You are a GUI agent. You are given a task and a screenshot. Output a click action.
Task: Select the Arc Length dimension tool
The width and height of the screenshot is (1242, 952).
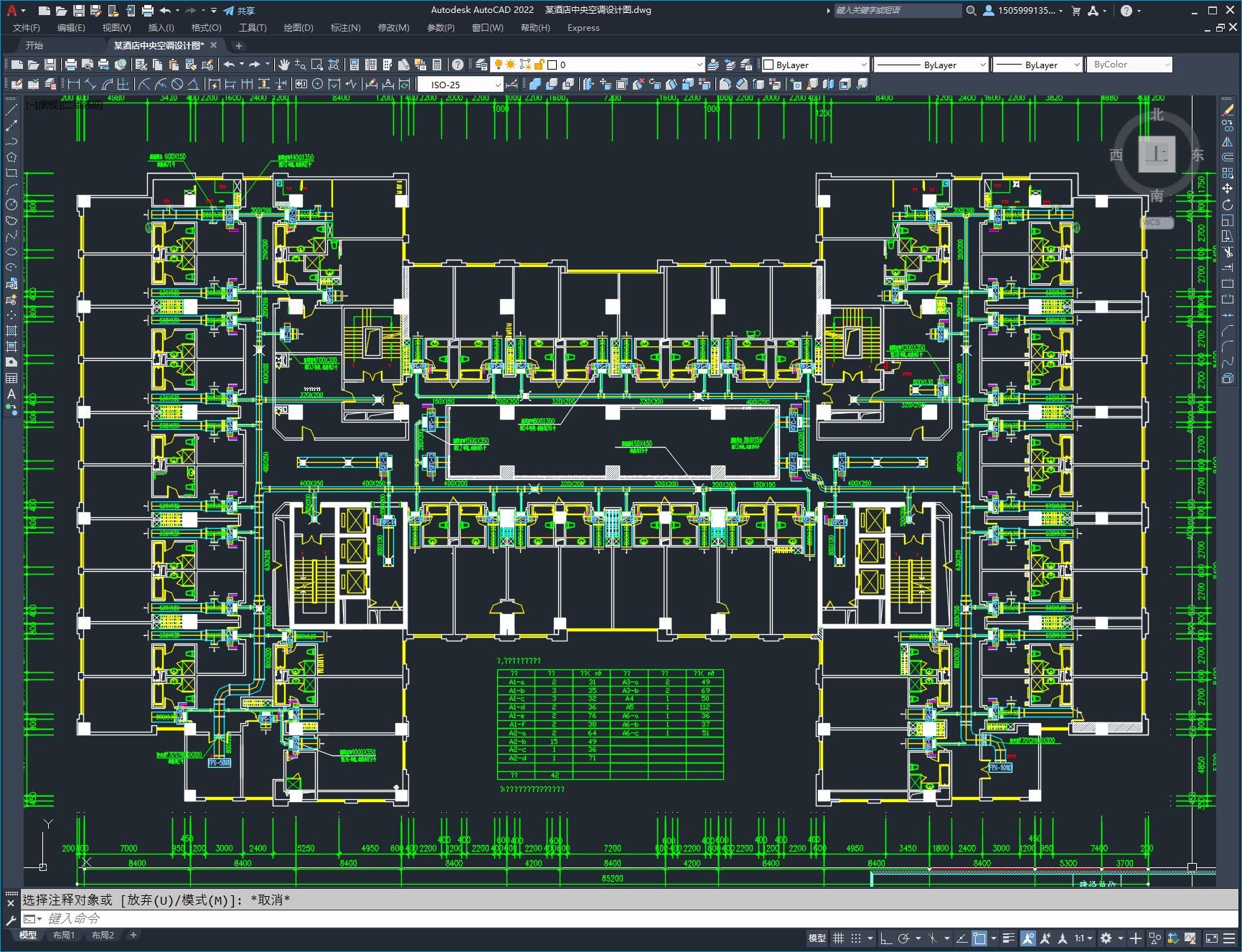[107, 84]
